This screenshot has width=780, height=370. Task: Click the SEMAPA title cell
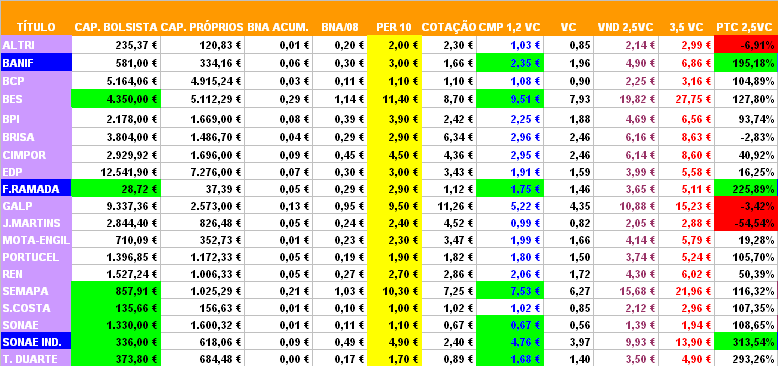coord(36,291)
